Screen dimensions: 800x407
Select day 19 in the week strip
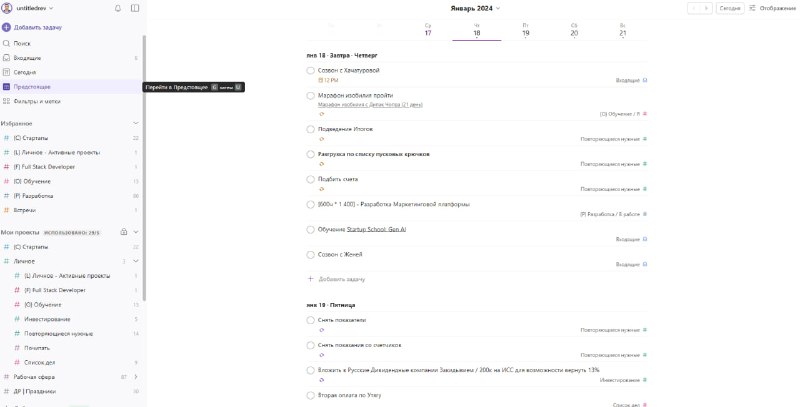click(x=525, y=32)
